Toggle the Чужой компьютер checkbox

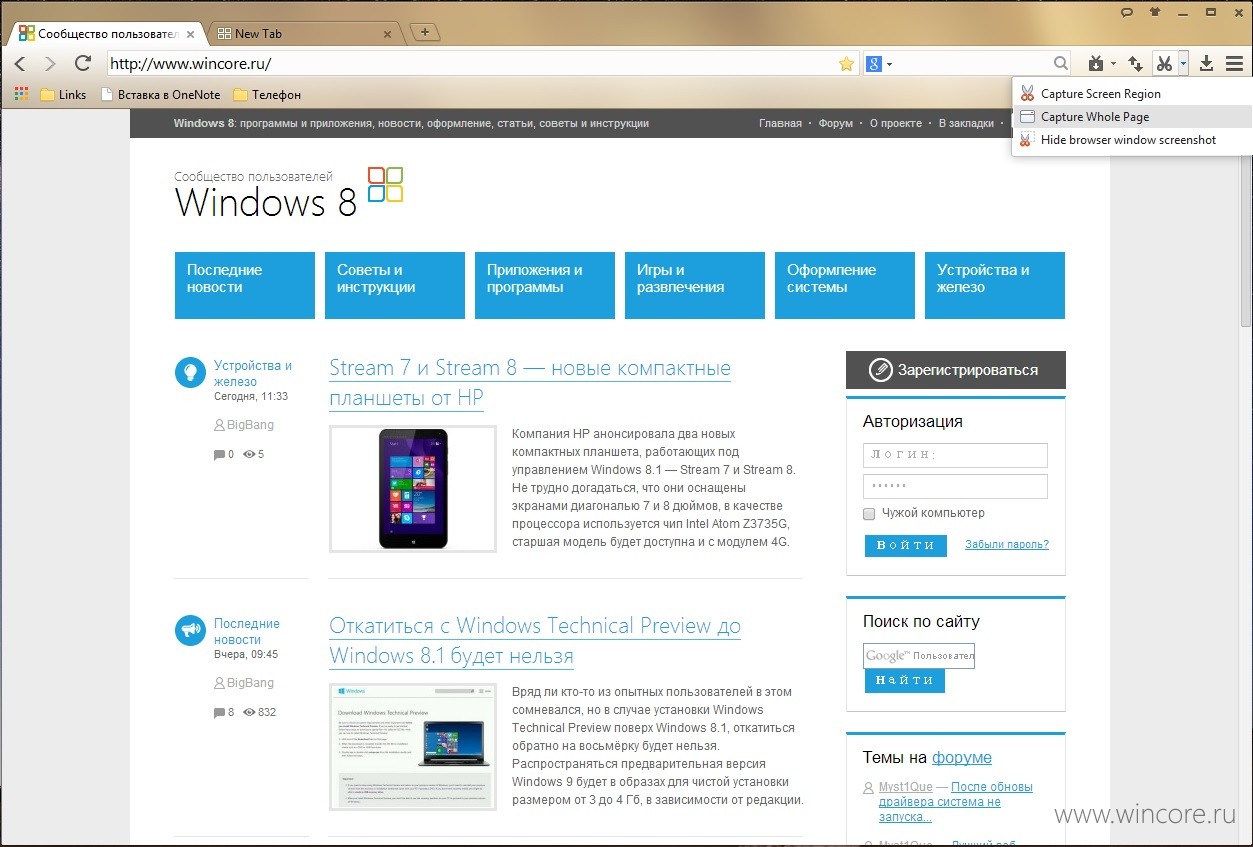(869, 513)
